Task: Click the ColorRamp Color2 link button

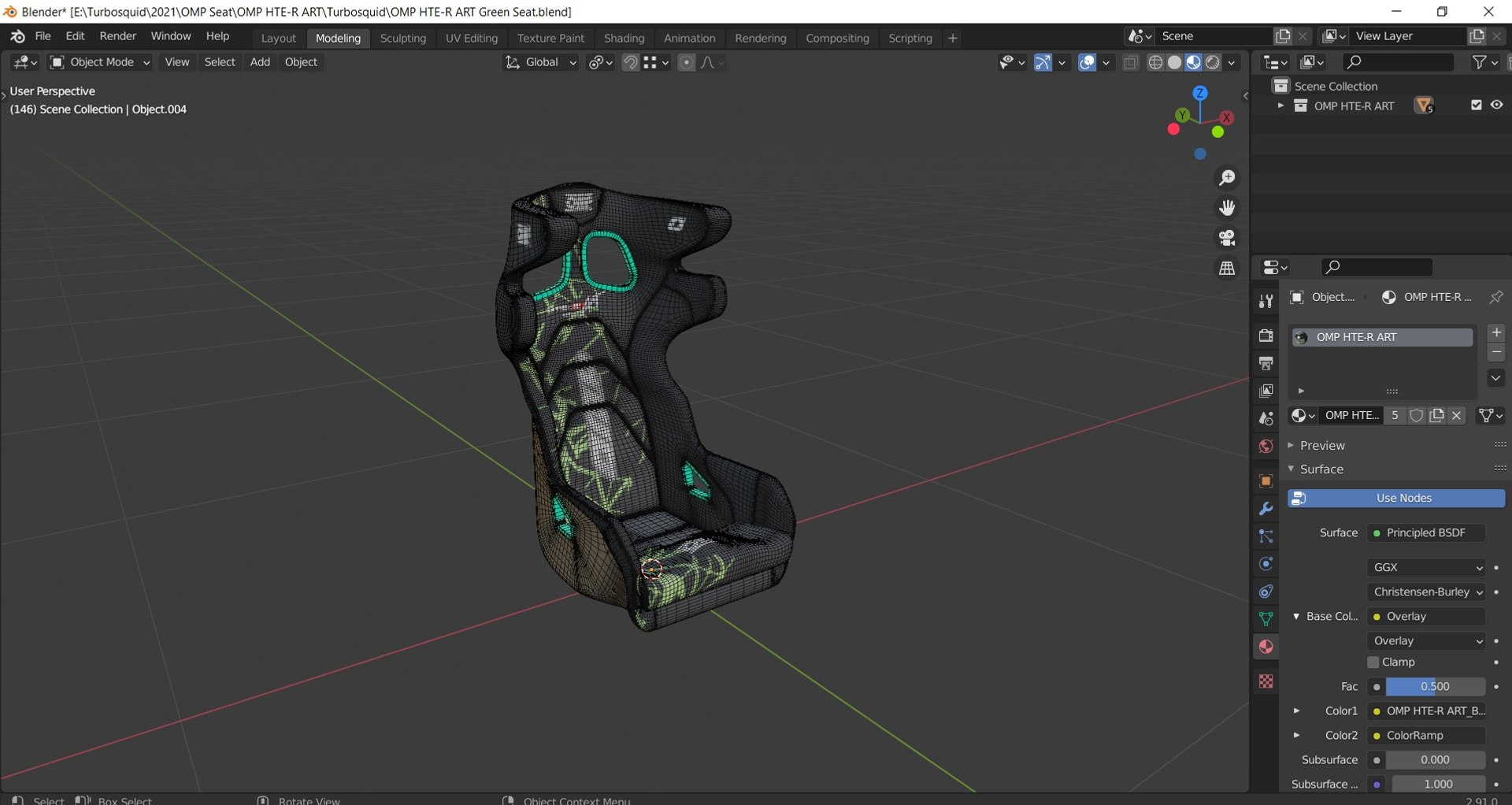Action: [x=1426, y=735]
